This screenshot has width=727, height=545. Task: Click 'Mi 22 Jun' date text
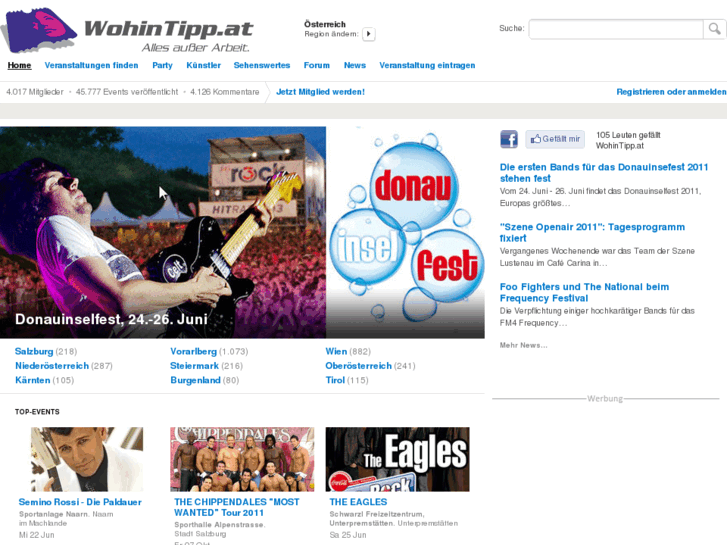click(x=37, y=535)
